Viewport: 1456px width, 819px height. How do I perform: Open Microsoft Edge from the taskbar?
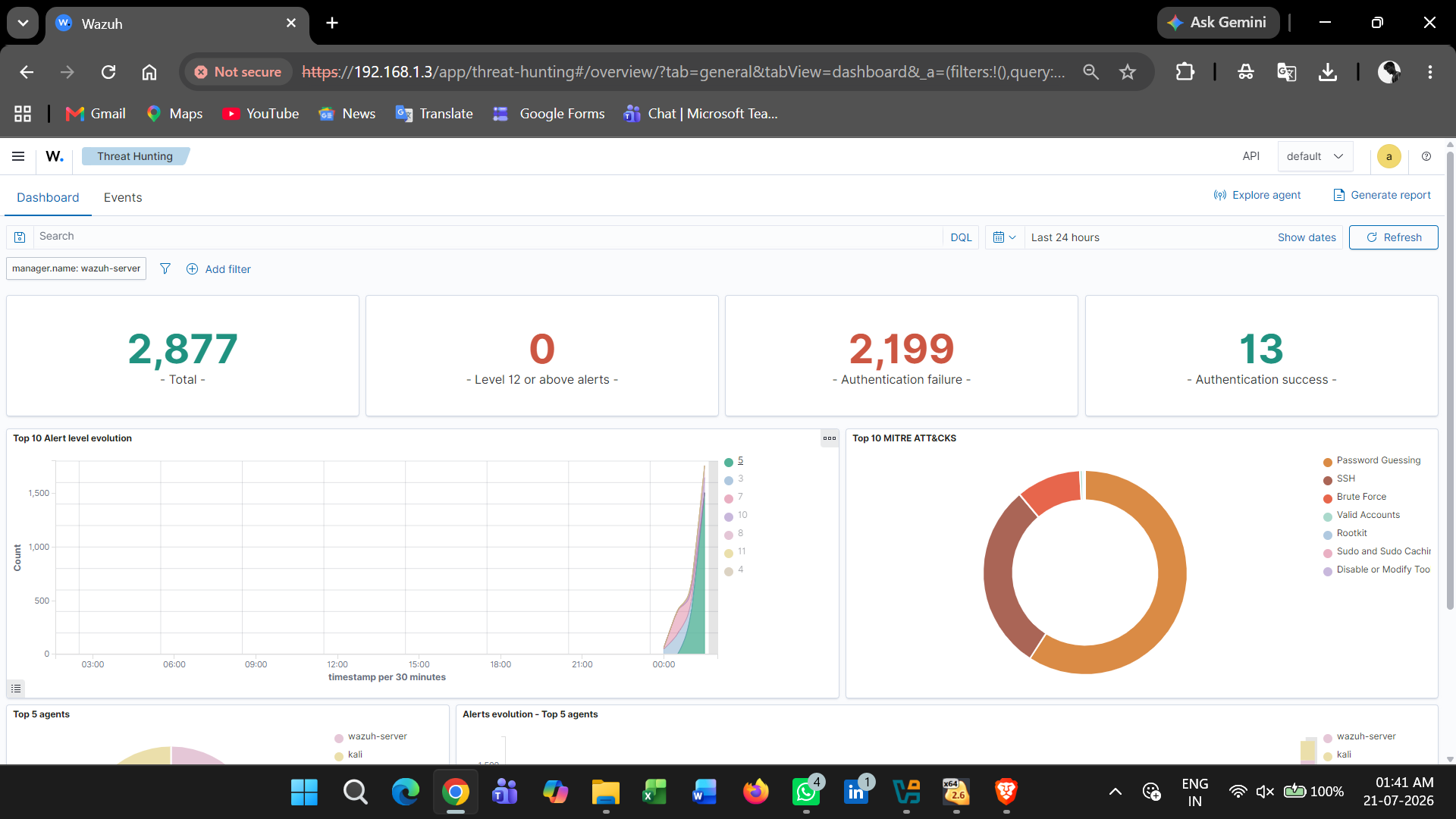click(x=406, y=792)
